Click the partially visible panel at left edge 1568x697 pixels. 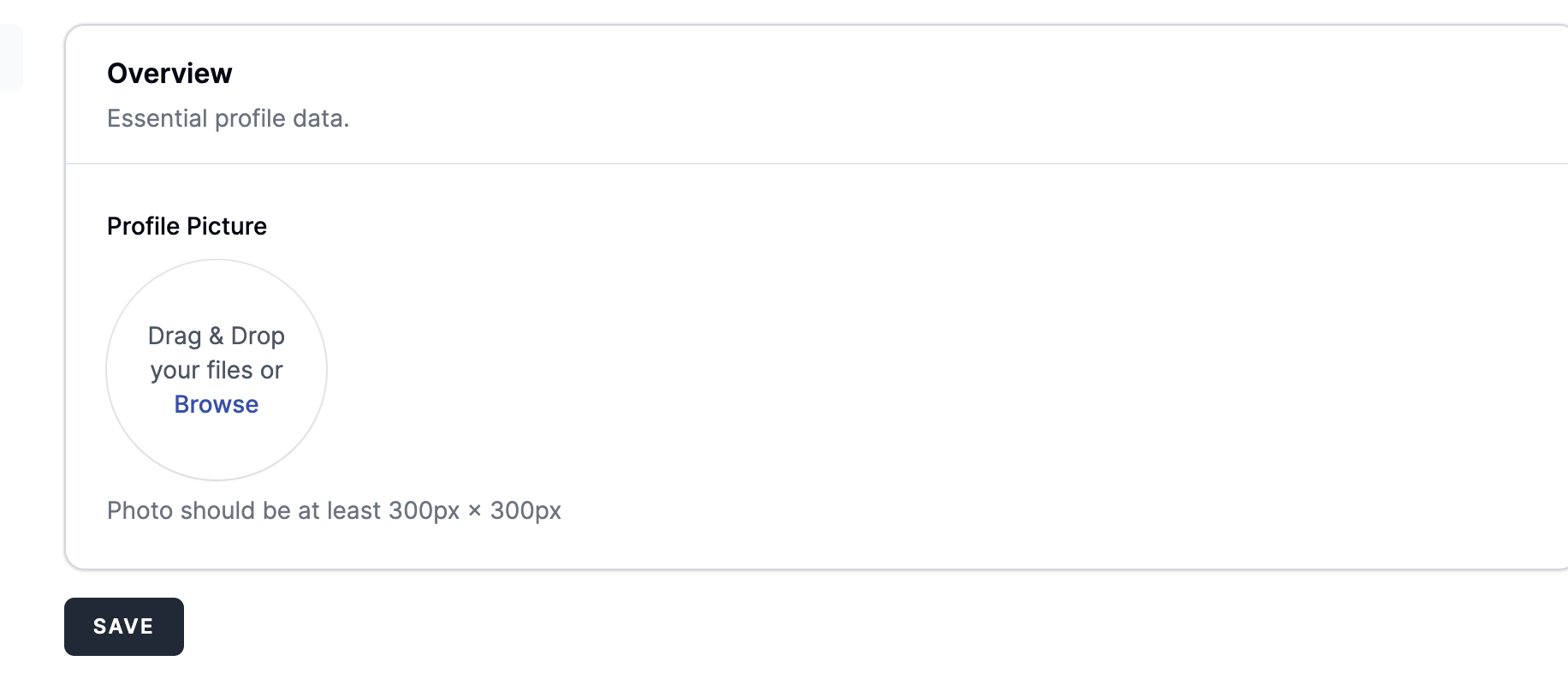[x=10, y=58]
